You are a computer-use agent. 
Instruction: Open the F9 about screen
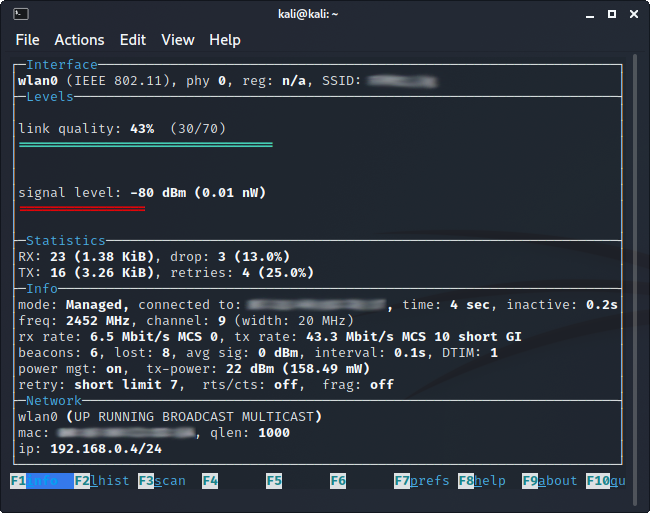click(x=550, y=481)
